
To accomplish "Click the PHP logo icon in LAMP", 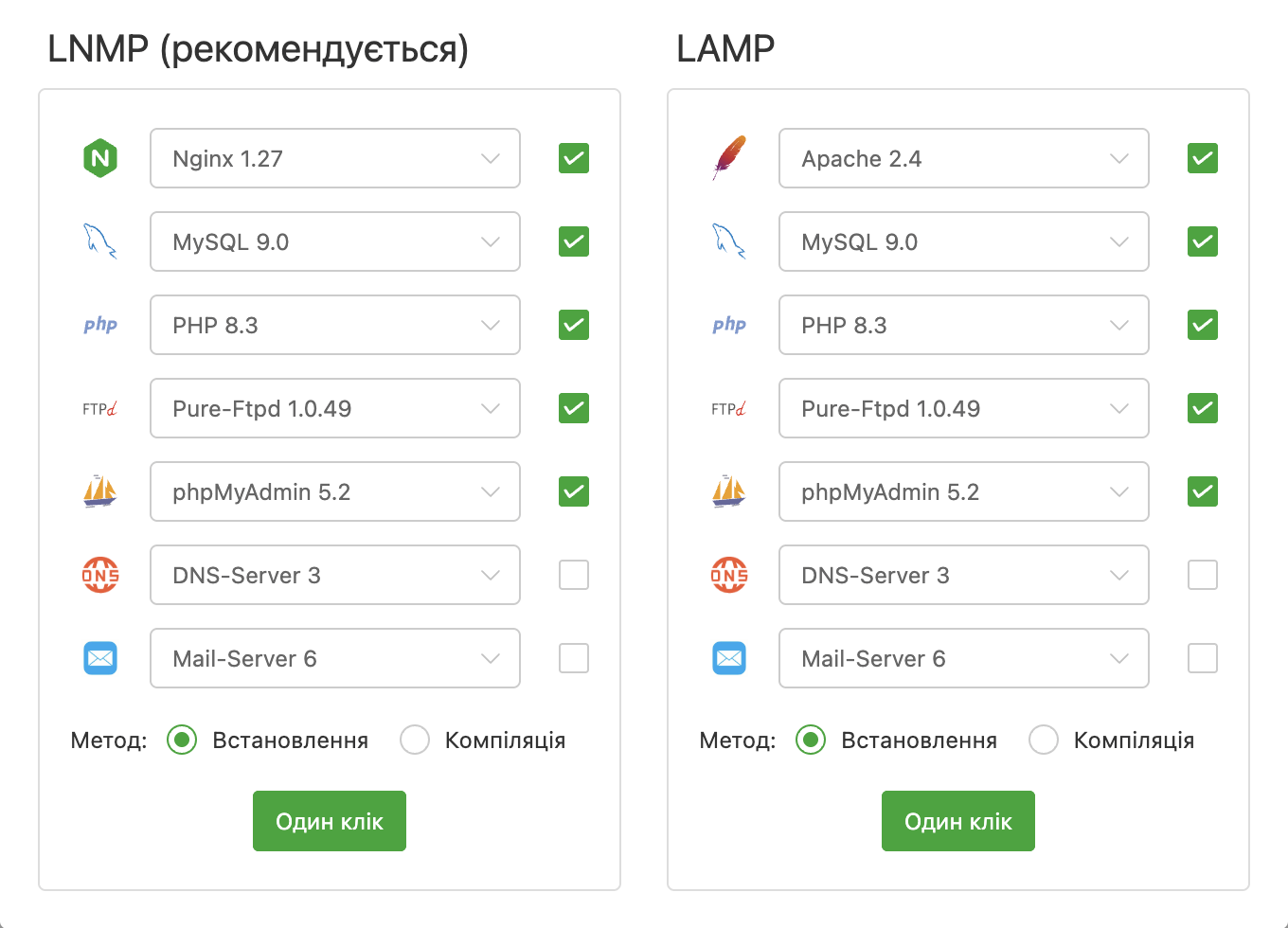I will (729, 325).
